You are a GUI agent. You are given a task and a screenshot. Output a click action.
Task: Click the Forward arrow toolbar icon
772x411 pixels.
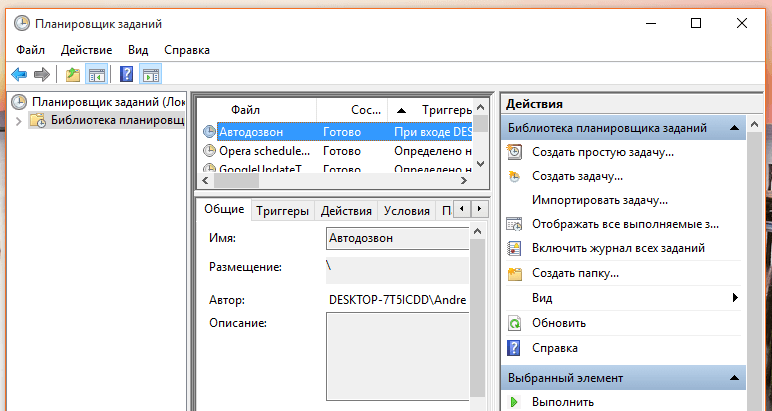[42, 74]
